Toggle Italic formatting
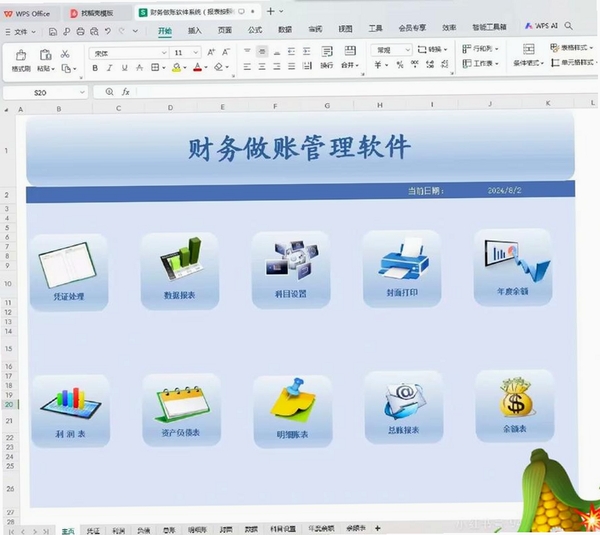 (x=109, y=68)
